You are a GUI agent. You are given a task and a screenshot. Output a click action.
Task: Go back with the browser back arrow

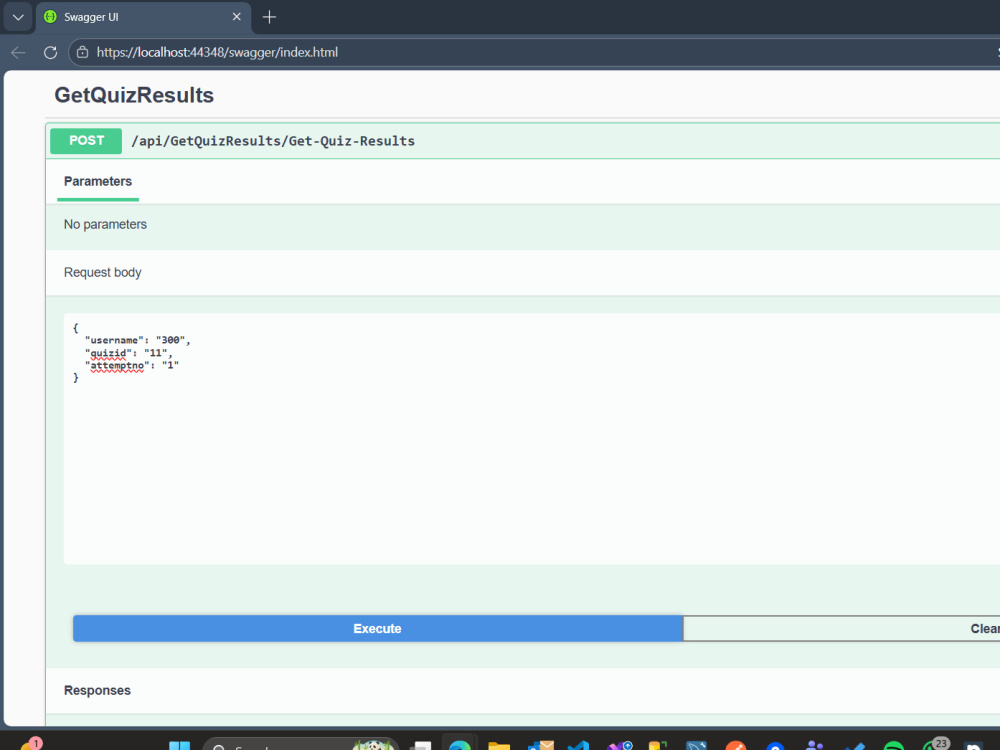coord(18,52)
